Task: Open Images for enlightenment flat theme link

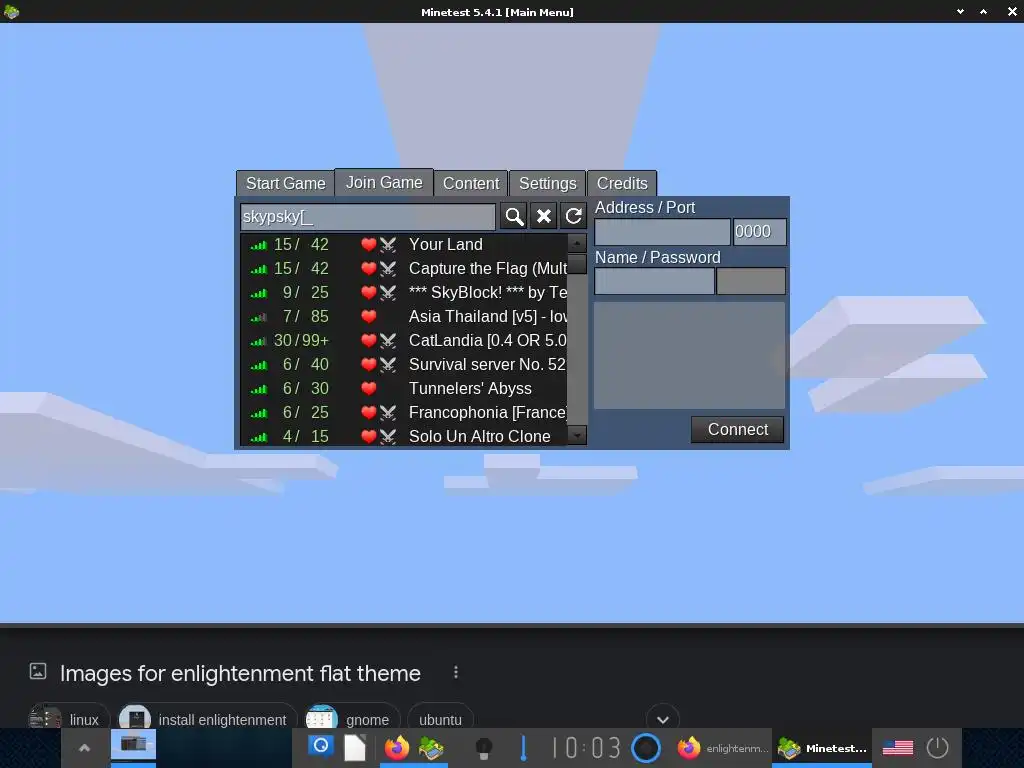Action: (240, 673)
